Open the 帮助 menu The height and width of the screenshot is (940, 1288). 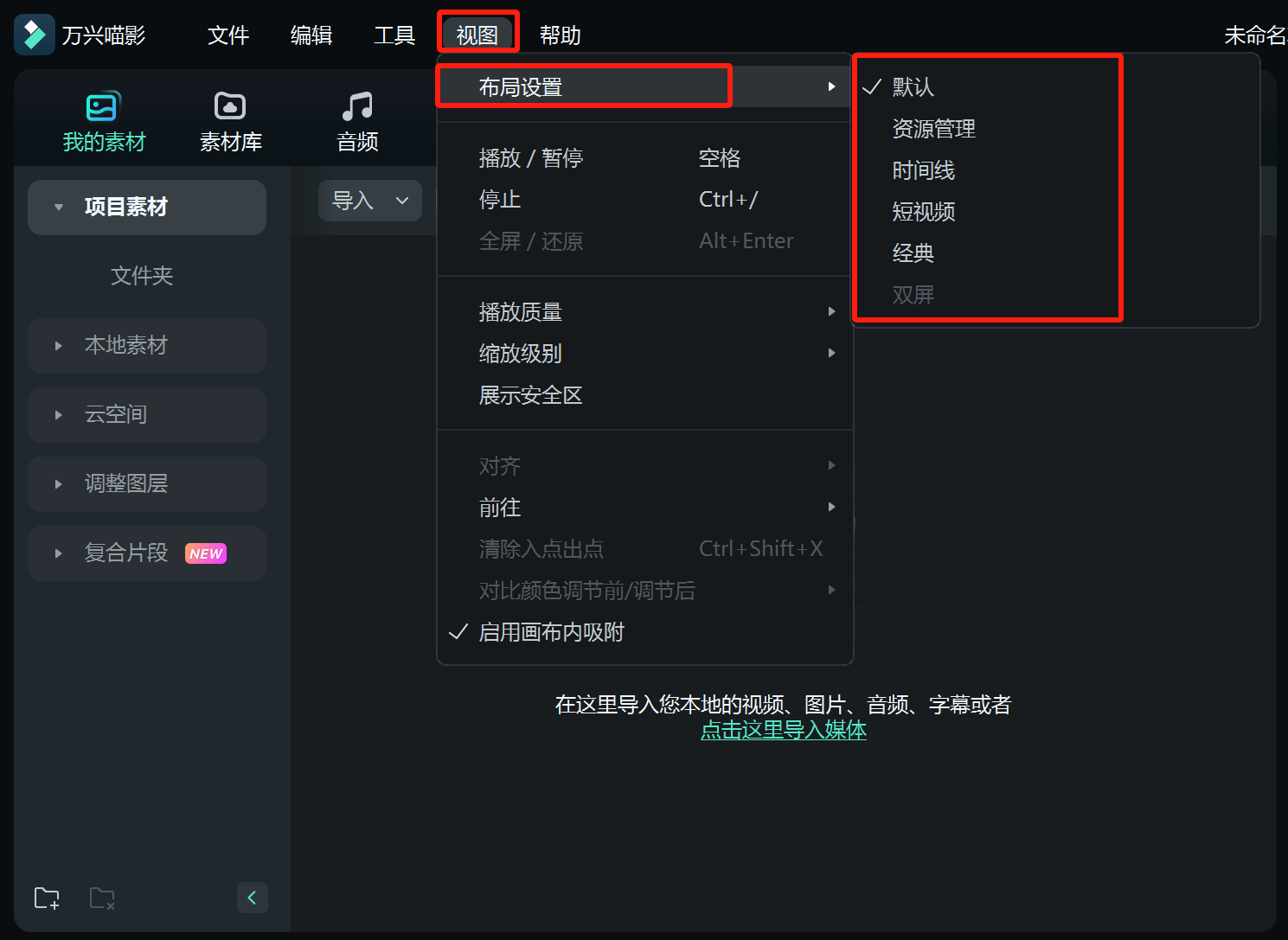click(560, 35)
